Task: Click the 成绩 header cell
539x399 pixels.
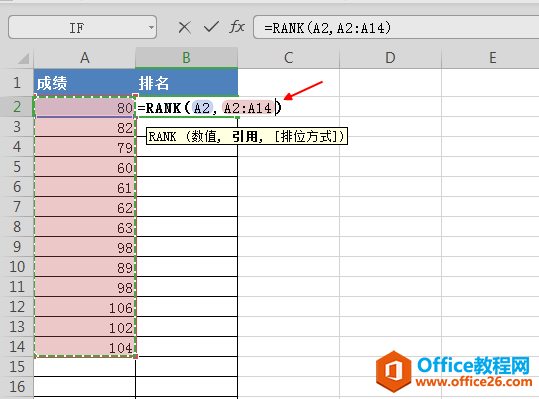Action: (85, 83)
